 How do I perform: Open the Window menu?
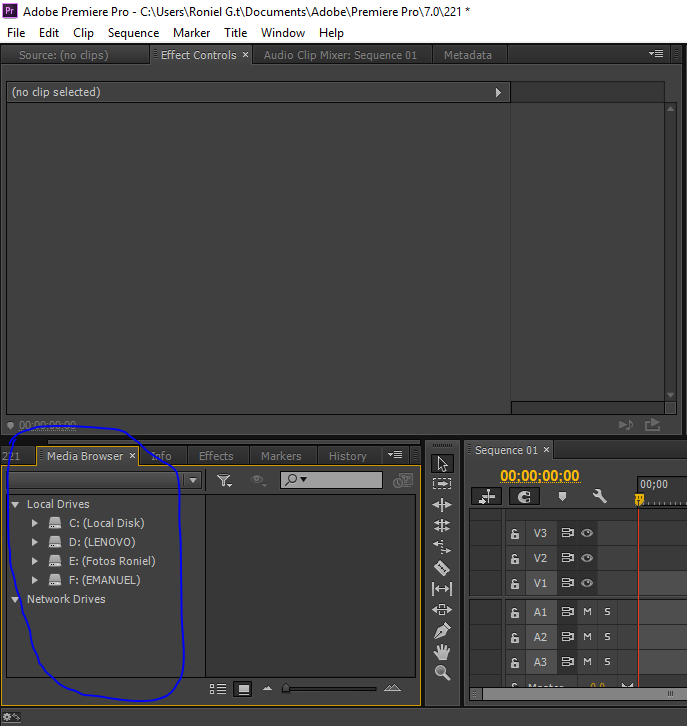(x=283, y=33)
